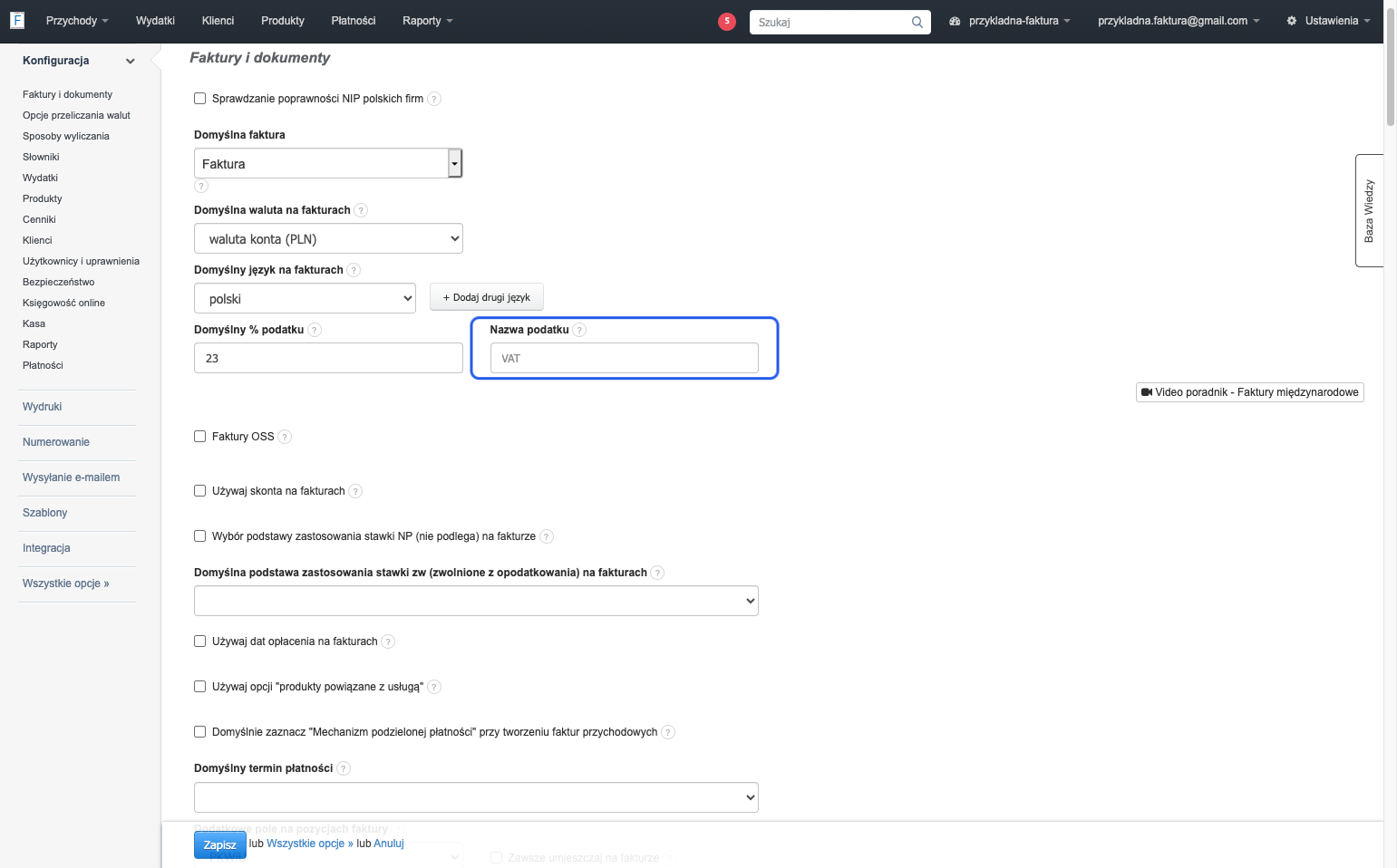
Task: Go to Klienci in top navigation
Action: 218,21
